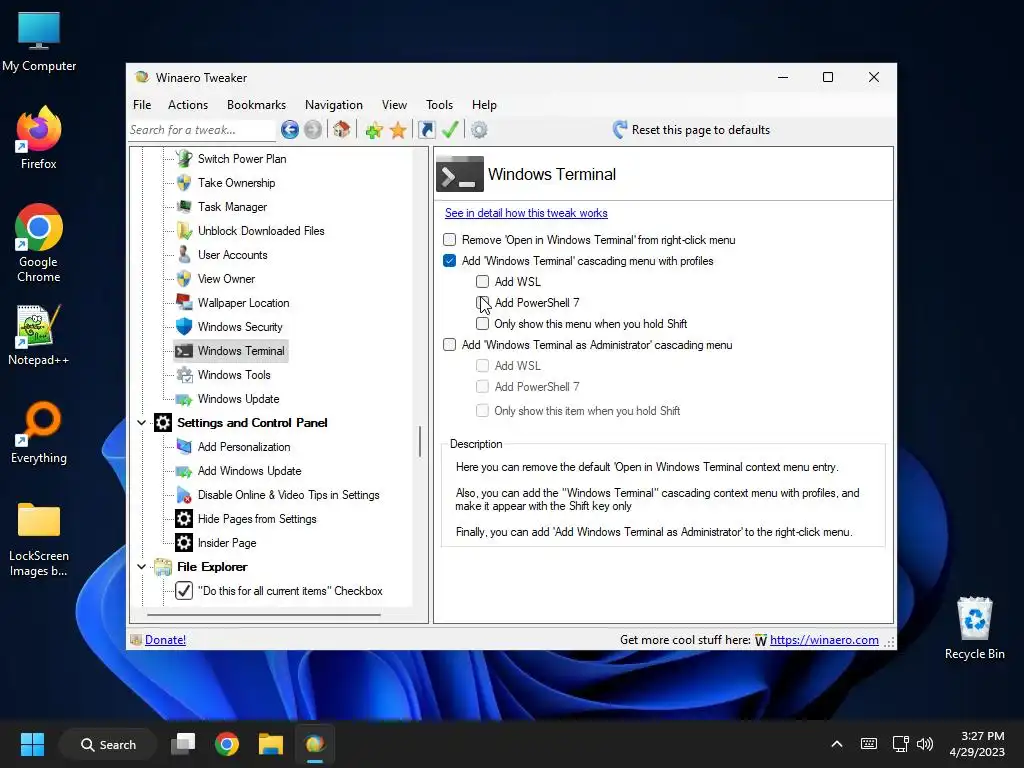Click the Add Personalization icon
The height and width of the screenshot is (768, 1024).
pos(184,447)
